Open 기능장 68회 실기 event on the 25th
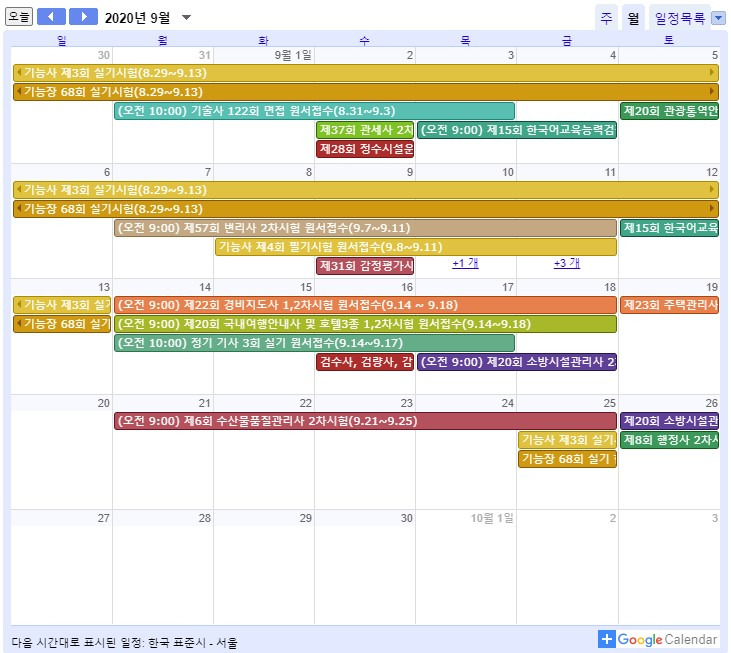 pyautogui.click(x=567, y=459)
